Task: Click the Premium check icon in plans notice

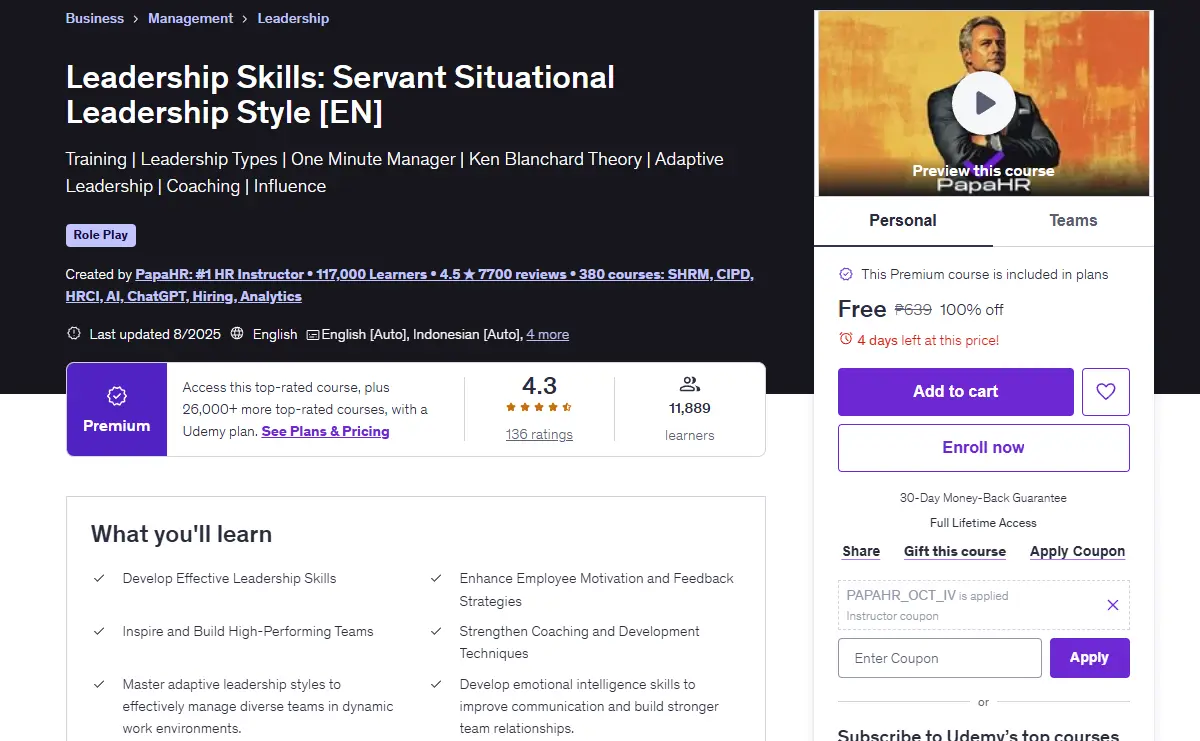Action: (x=846, y=274)
